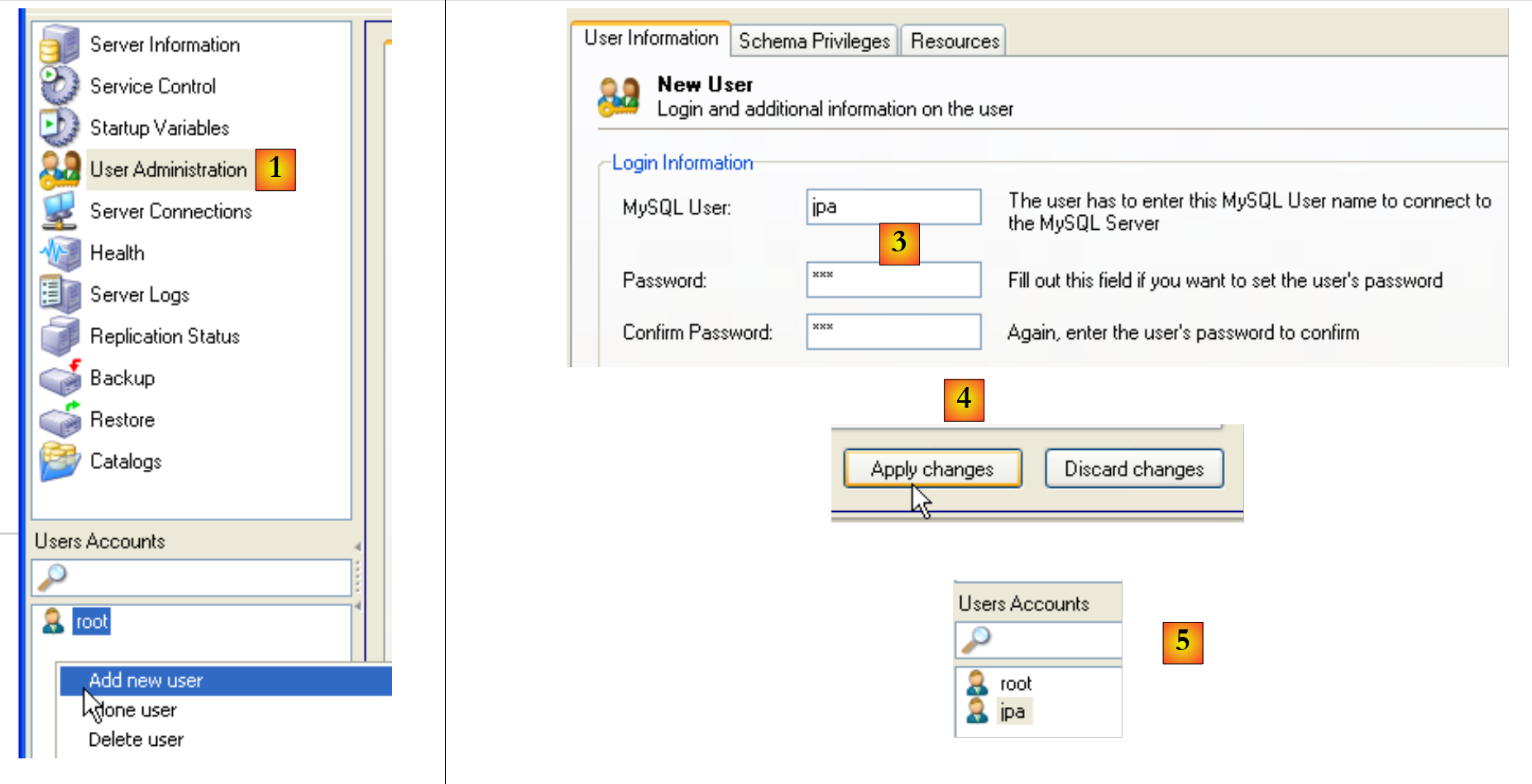Image resolution: width=1532 pixels, height=784 pixels.
Task: Open the Resources tab
Action: (955, 41)
